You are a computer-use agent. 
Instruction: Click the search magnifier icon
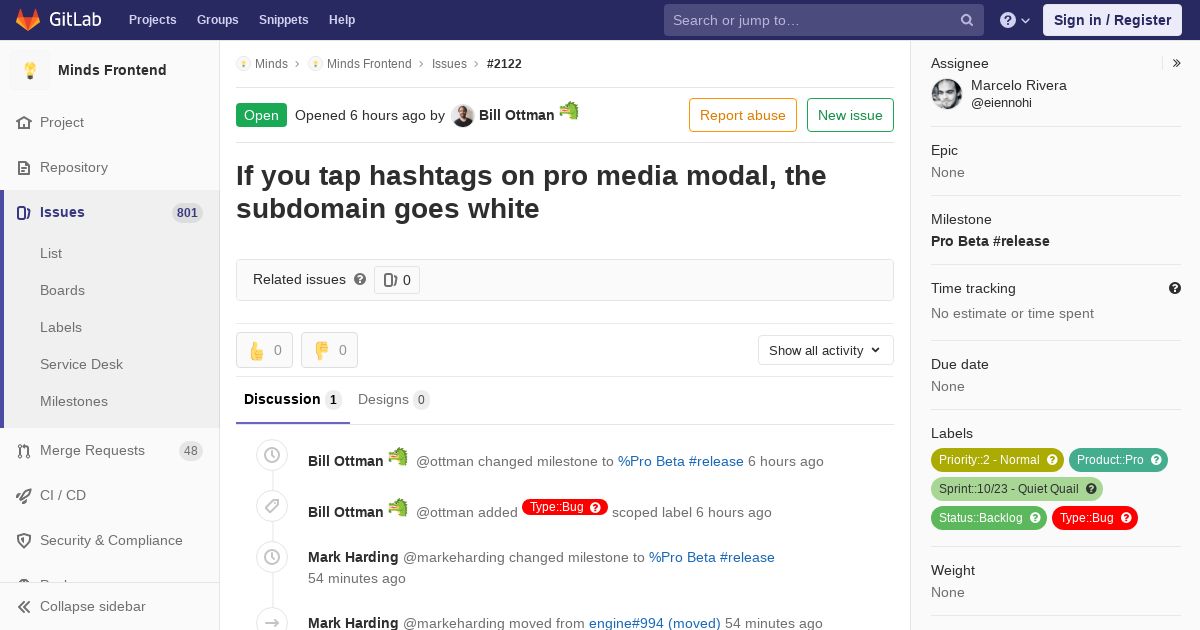(x=967, y=20)
